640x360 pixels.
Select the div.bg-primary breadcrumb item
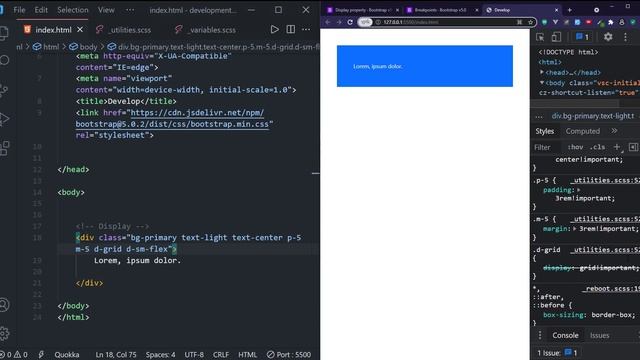[213, 47]
